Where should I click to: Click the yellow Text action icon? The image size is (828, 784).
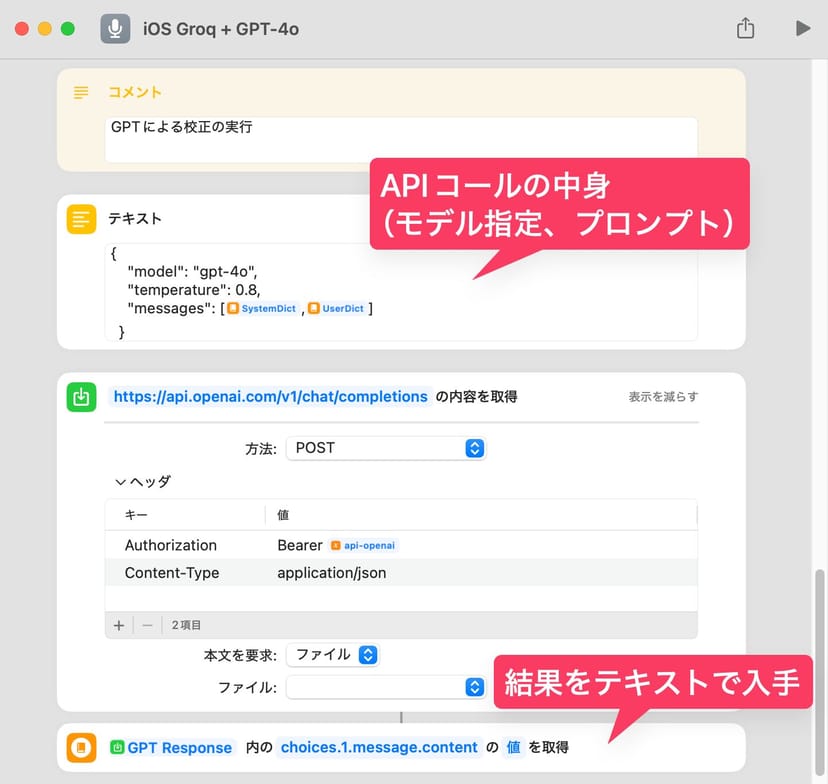click(81, 218)
